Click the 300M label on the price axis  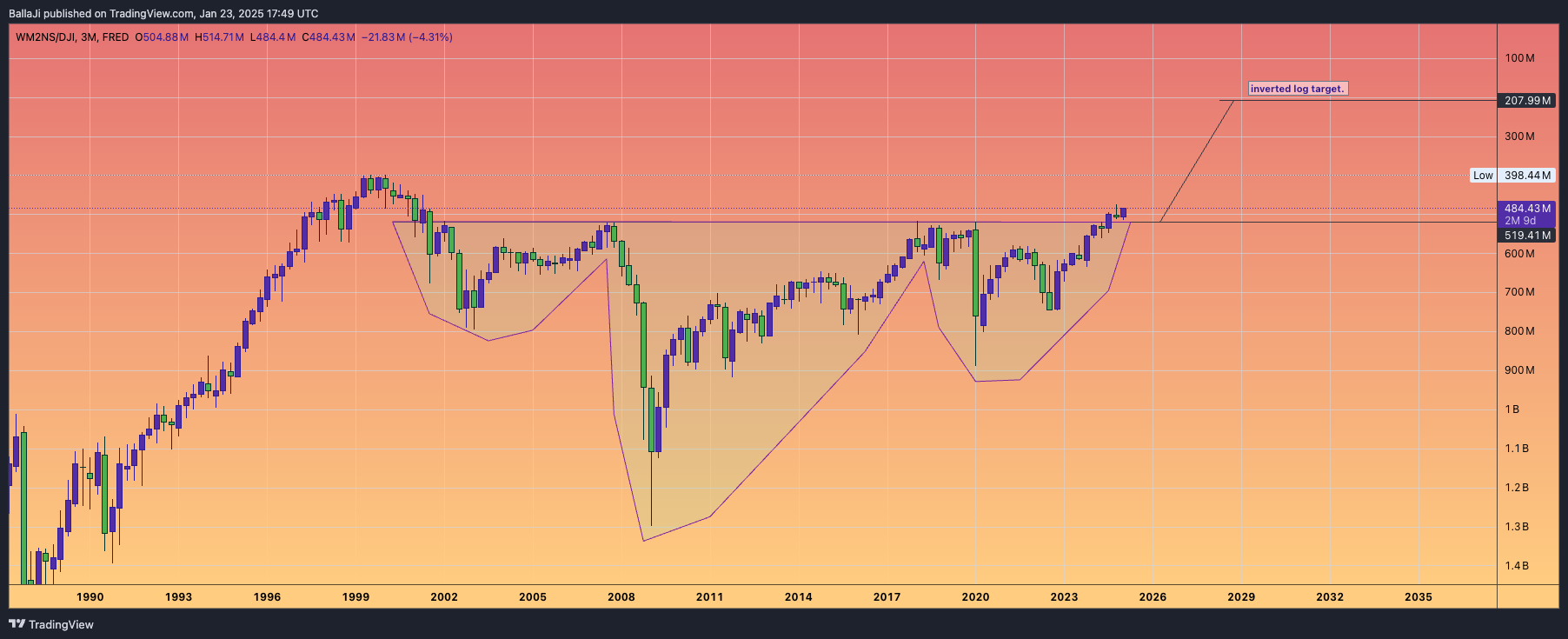[1519, 136]
